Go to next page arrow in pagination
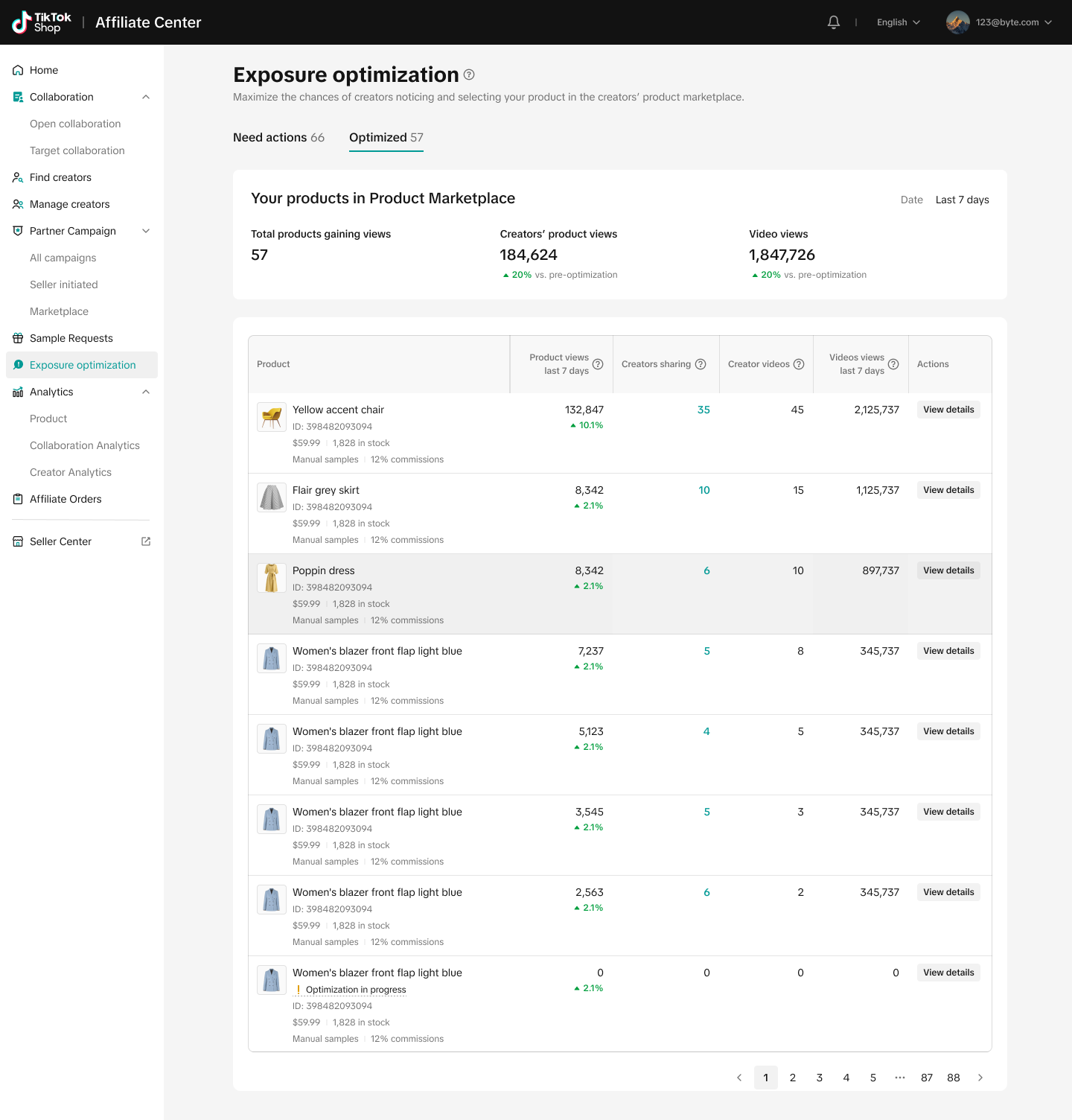This screenshot has height=1120, width=1072. [980, 1078]
